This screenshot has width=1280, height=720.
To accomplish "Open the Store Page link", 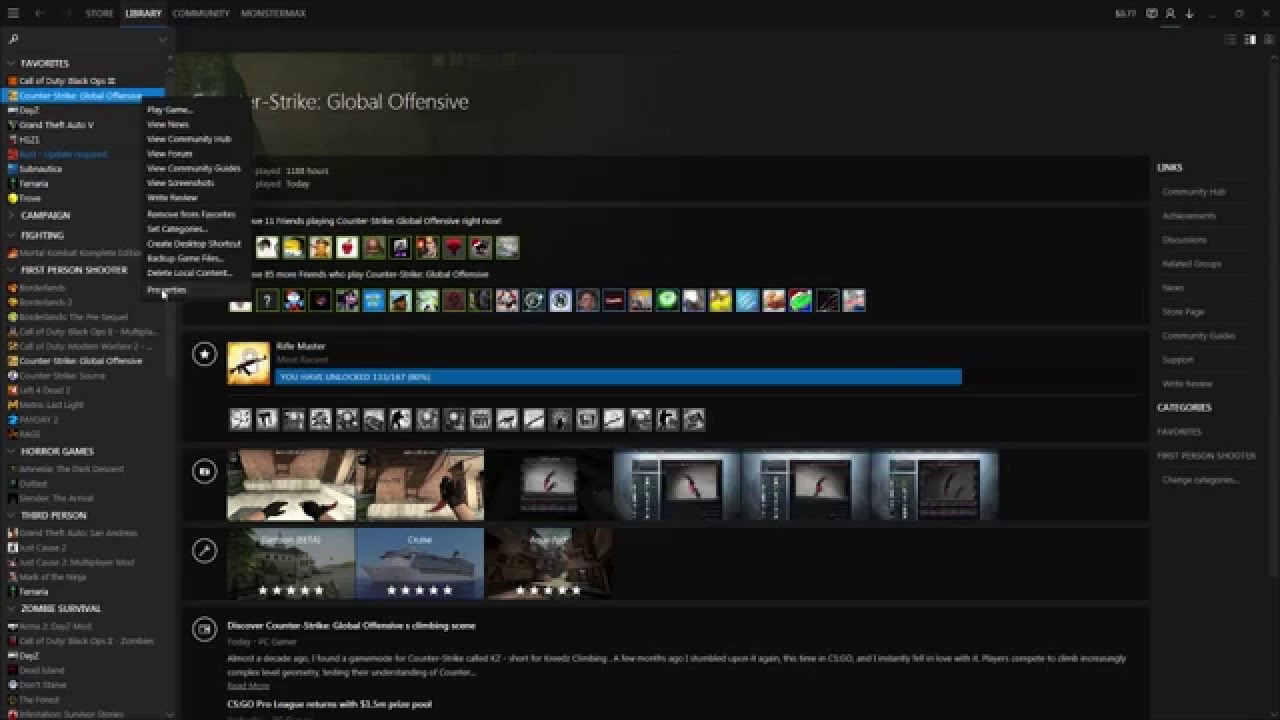I will [1183, 312].
